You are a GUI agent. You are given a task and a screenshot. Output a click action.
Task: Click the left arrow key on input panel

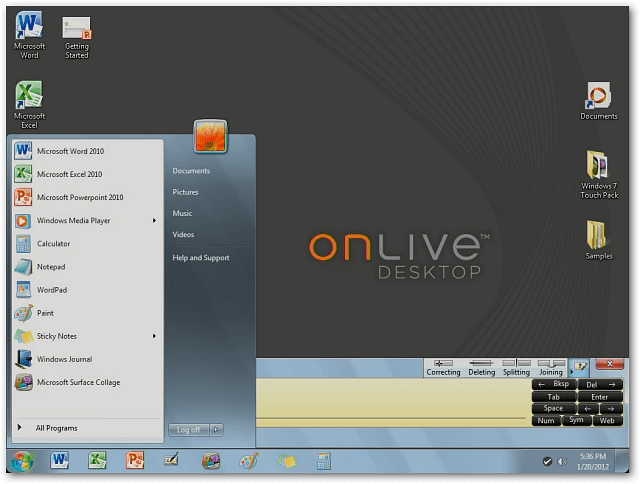pyautogui.click(x=588, y=409)
